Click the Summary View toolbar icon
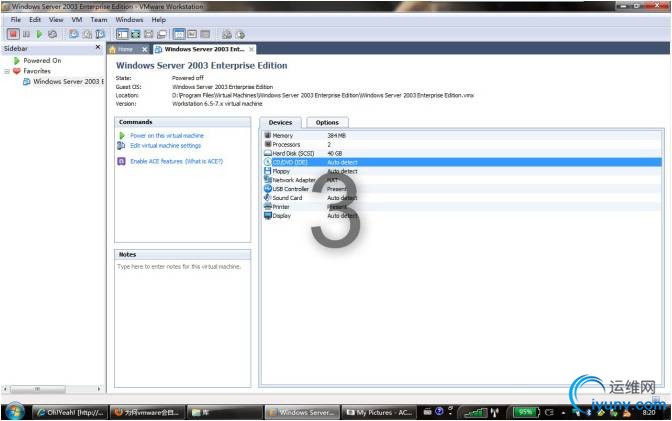672x421 pixels. pos(179,34)
